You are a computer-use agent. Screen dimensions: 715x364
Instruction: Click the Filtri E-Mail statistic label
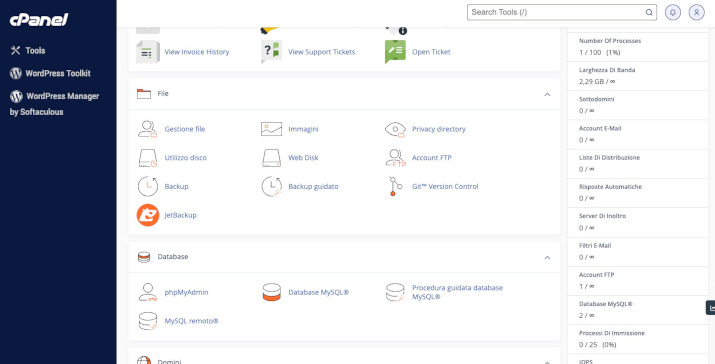(595, 245)
